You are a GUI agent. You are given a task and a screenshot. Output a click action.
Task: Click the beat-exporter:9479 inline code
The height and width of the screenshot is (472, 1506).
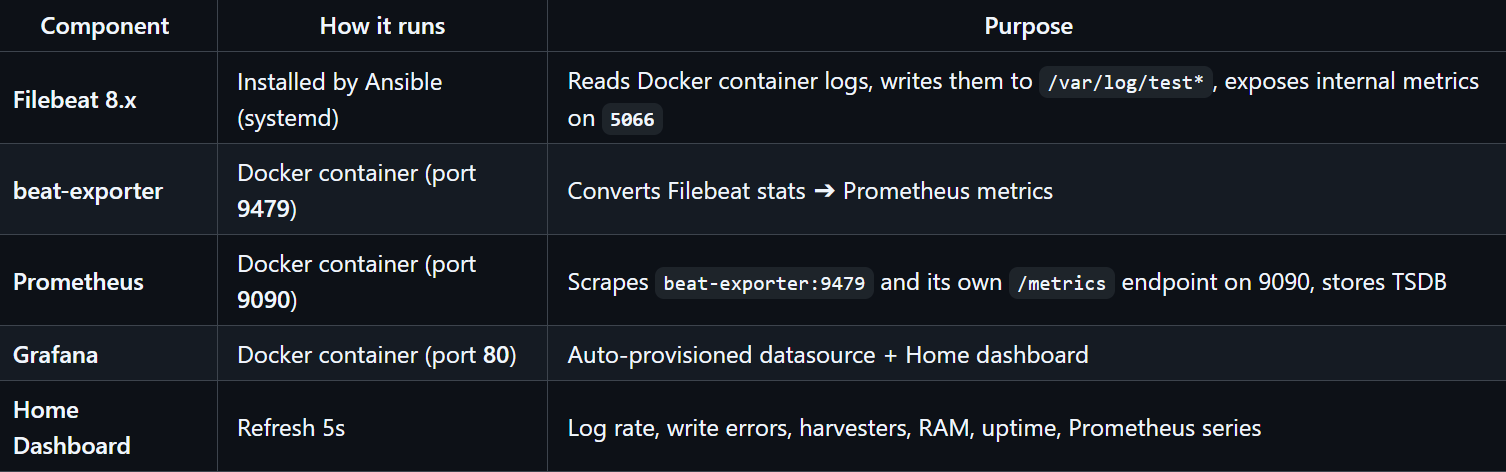pyautogui.click(x=764, y=283)
